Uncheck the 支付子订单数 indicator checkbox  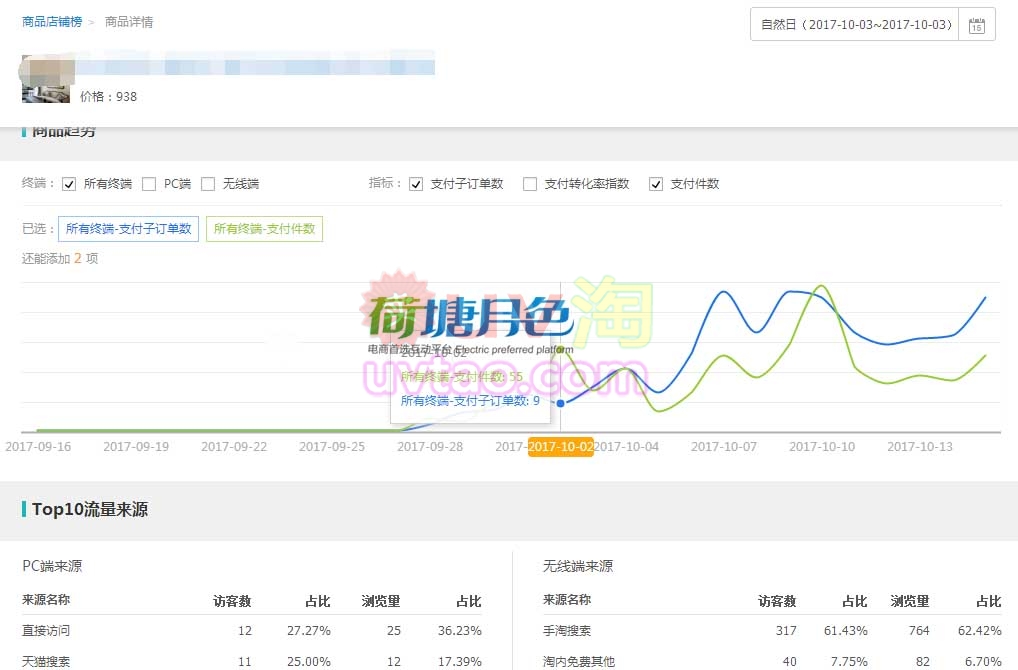coord(416,184)
